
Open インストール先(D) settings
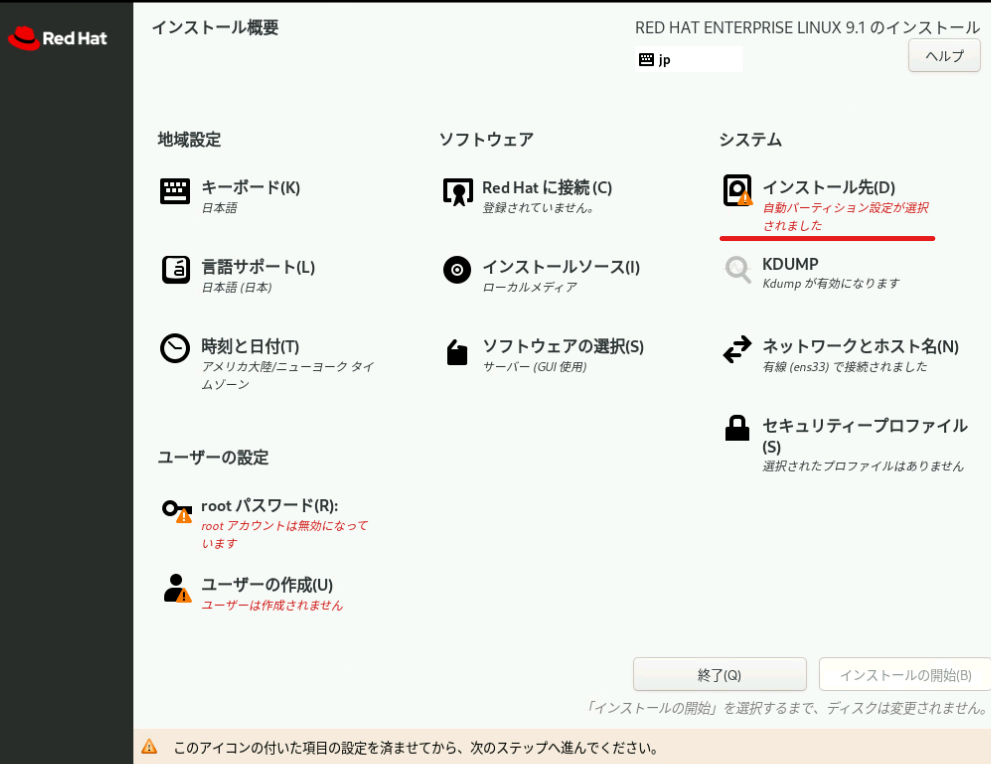pos(829,187)
